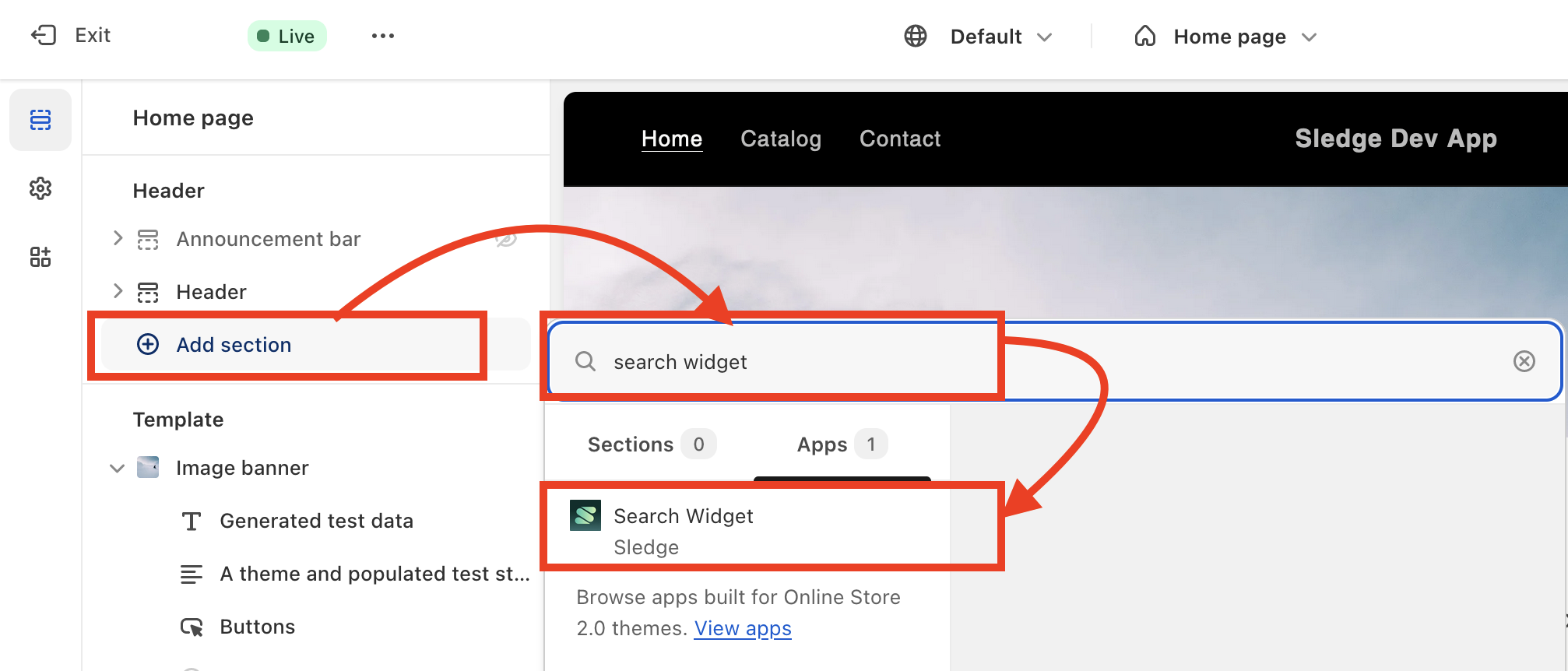
Task: Open the Default market dropdown
Action: [1000, 37]
